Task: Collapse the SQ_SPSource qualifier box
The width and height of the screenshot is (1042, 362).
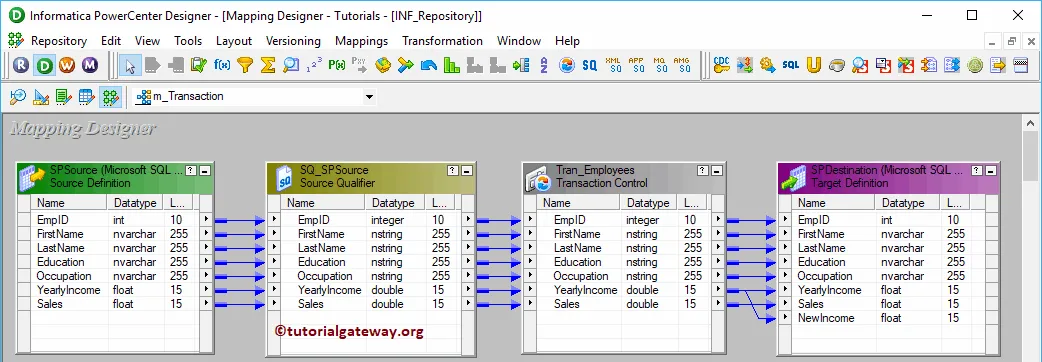Action: click(467, 171)
